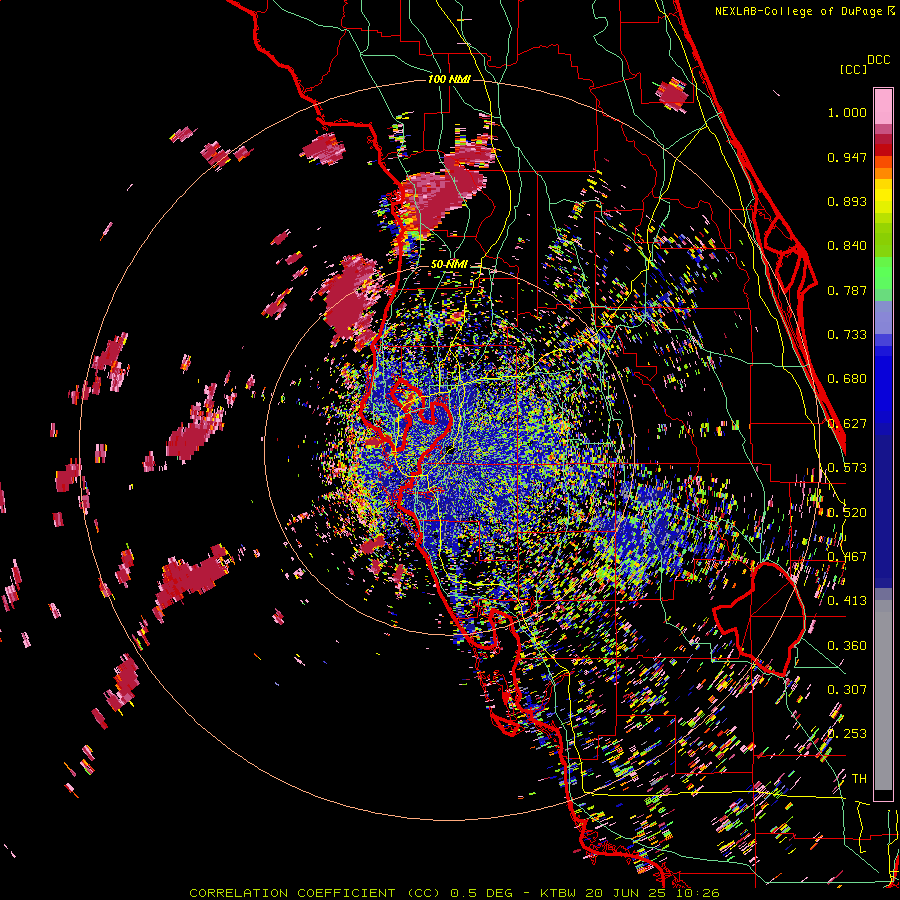
Task: Select the 0.253 legend value
Action: [847, 734]
